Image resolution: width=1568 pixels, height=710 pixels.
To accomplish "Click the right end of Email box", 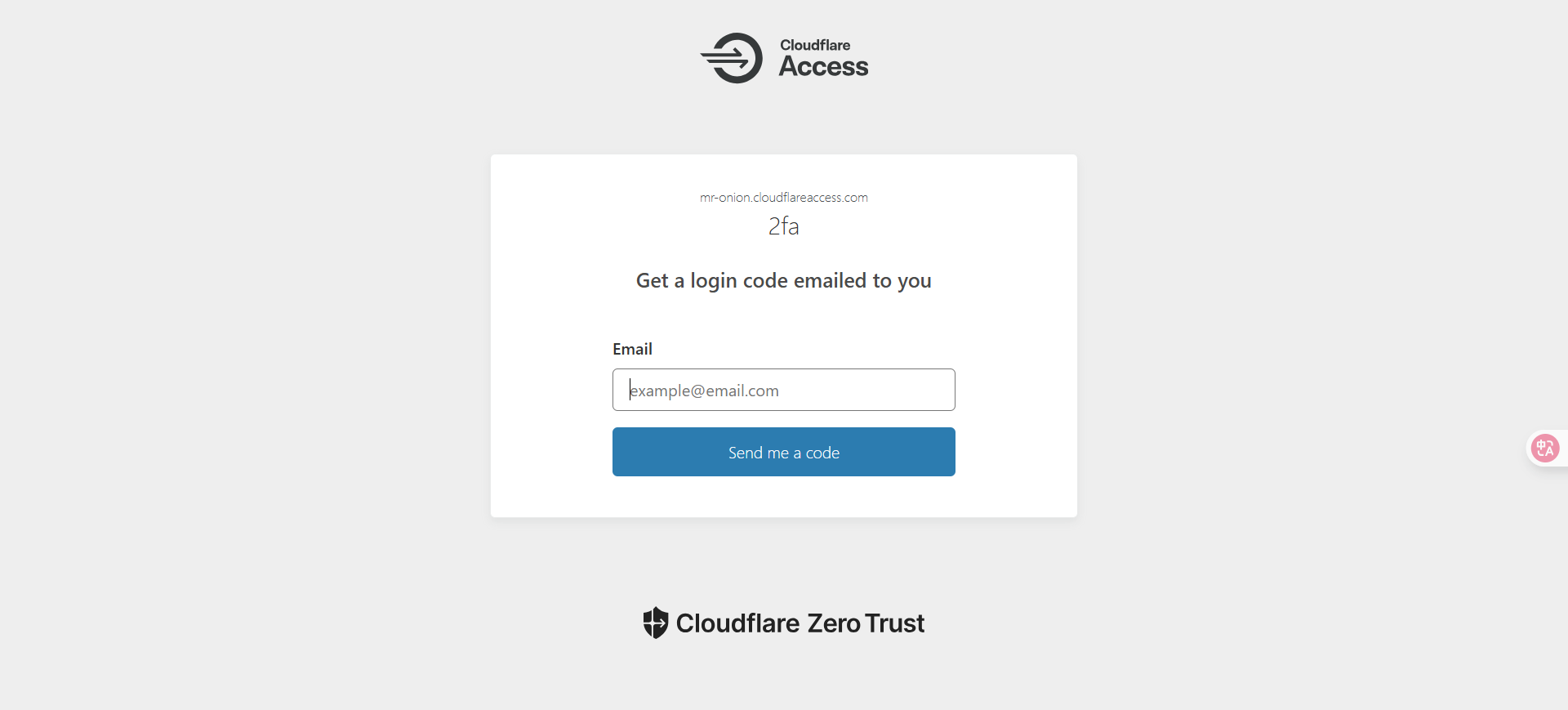I will tap(939, 390).
